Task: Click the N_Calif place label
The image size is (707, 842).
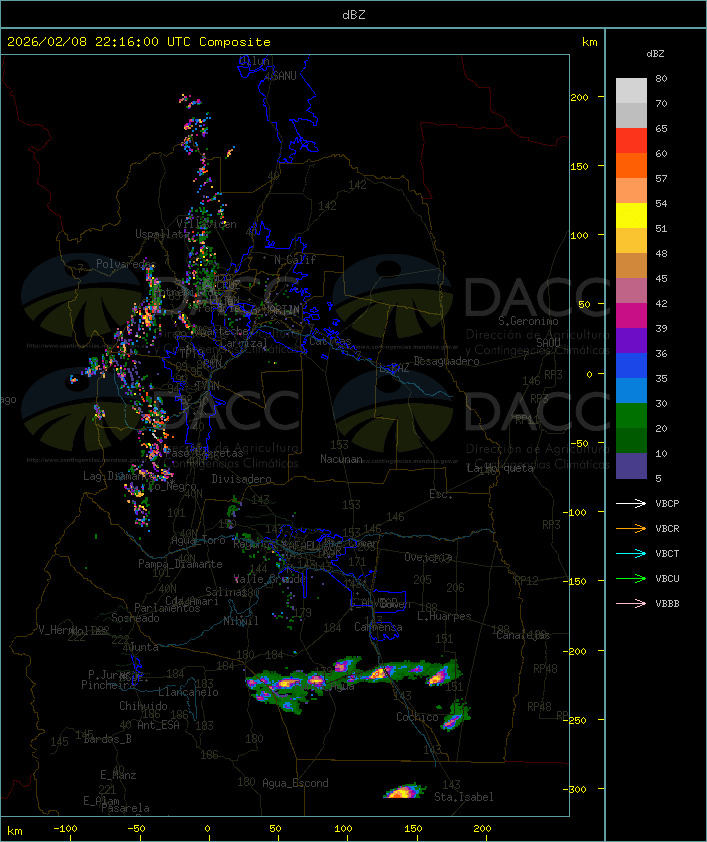Action: coord(295,260)
